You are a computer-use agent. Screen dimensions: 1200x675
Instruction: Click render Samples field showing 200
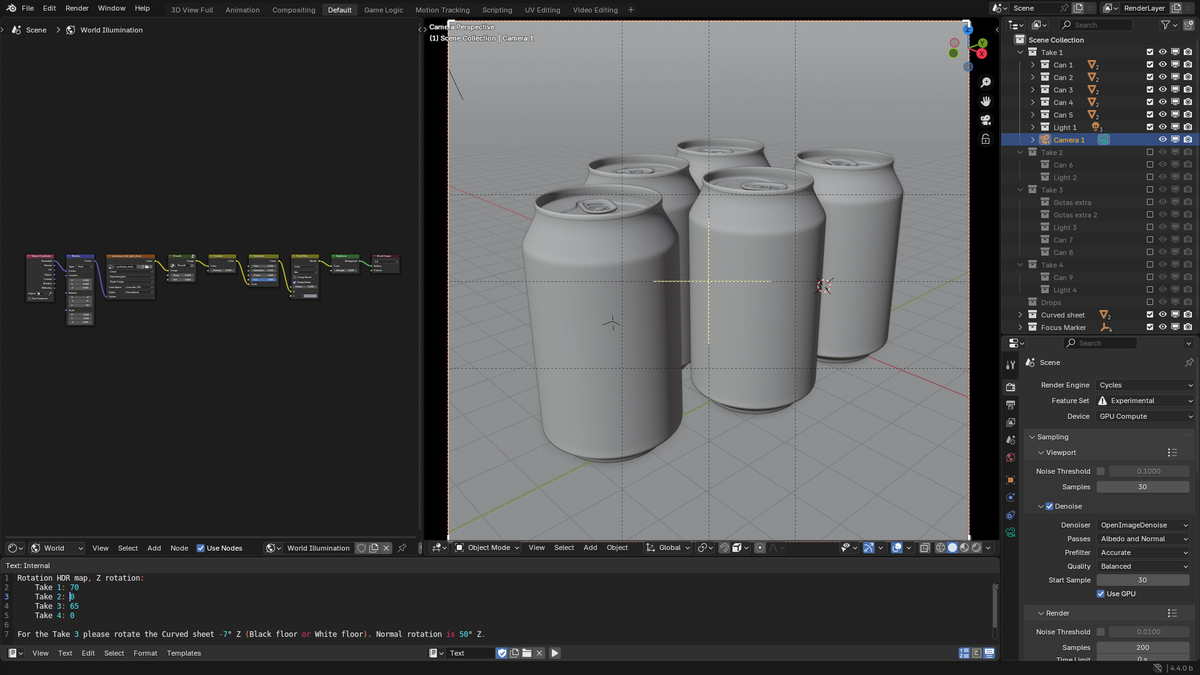1143,648
